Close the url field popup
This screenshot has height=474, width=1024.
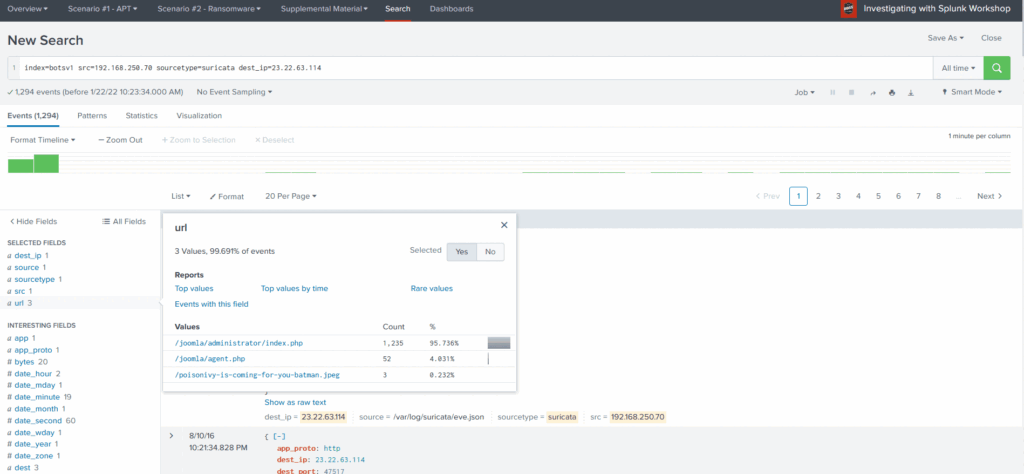(x=504, y=225)
